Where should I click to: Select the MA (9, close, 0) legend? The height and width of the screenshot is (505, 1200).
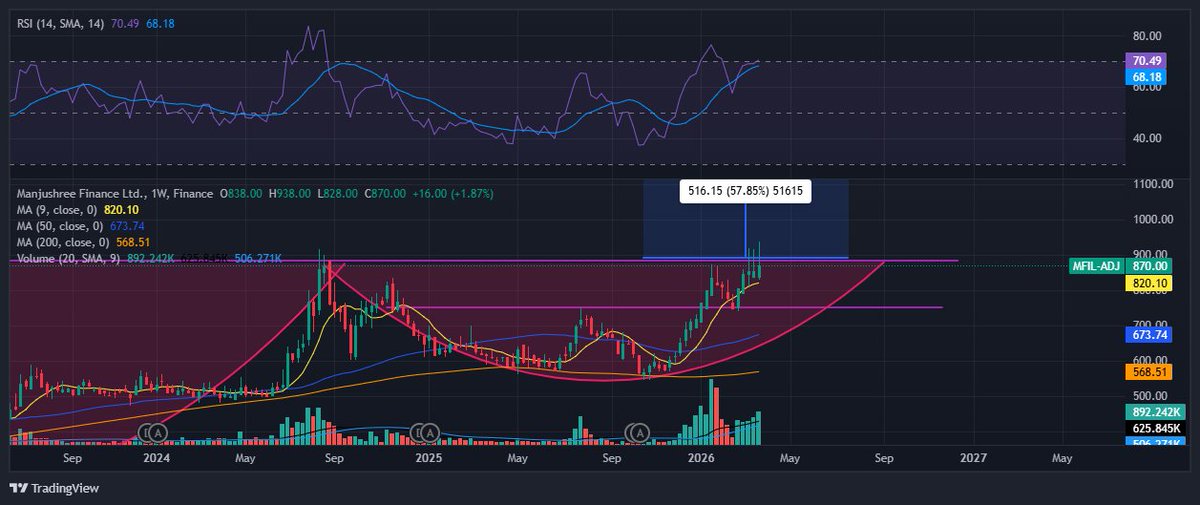click(x=59, y=209)
